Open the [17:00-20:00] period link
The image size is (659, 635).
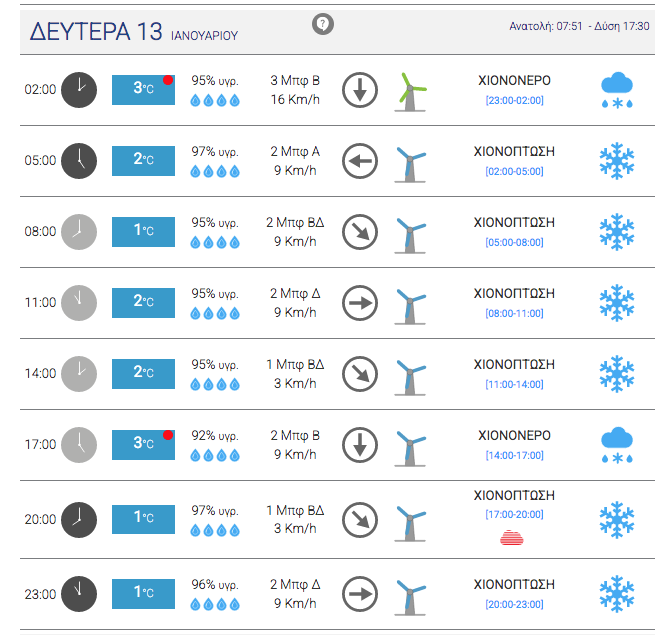pos(514,514)
